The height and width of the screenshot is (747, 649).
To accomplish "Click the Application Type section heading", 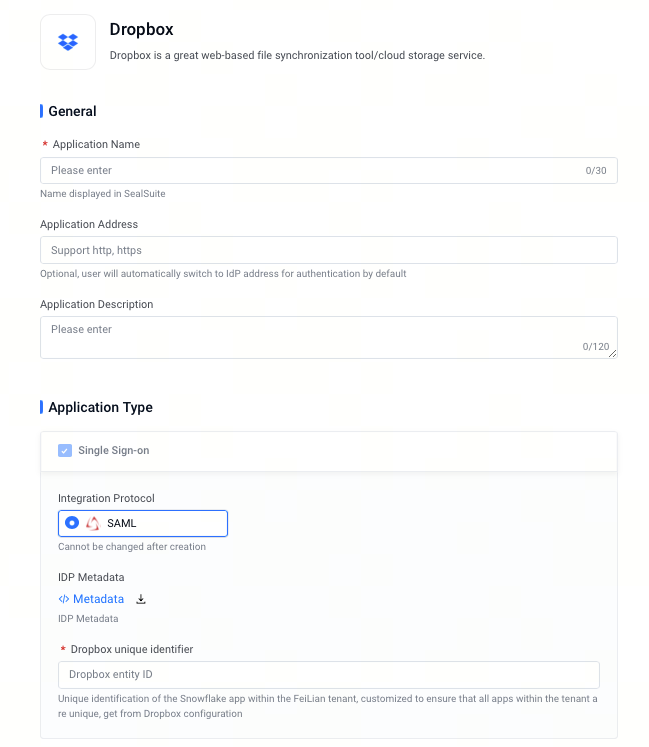I will pyautogui.click(x=101, y=407).
